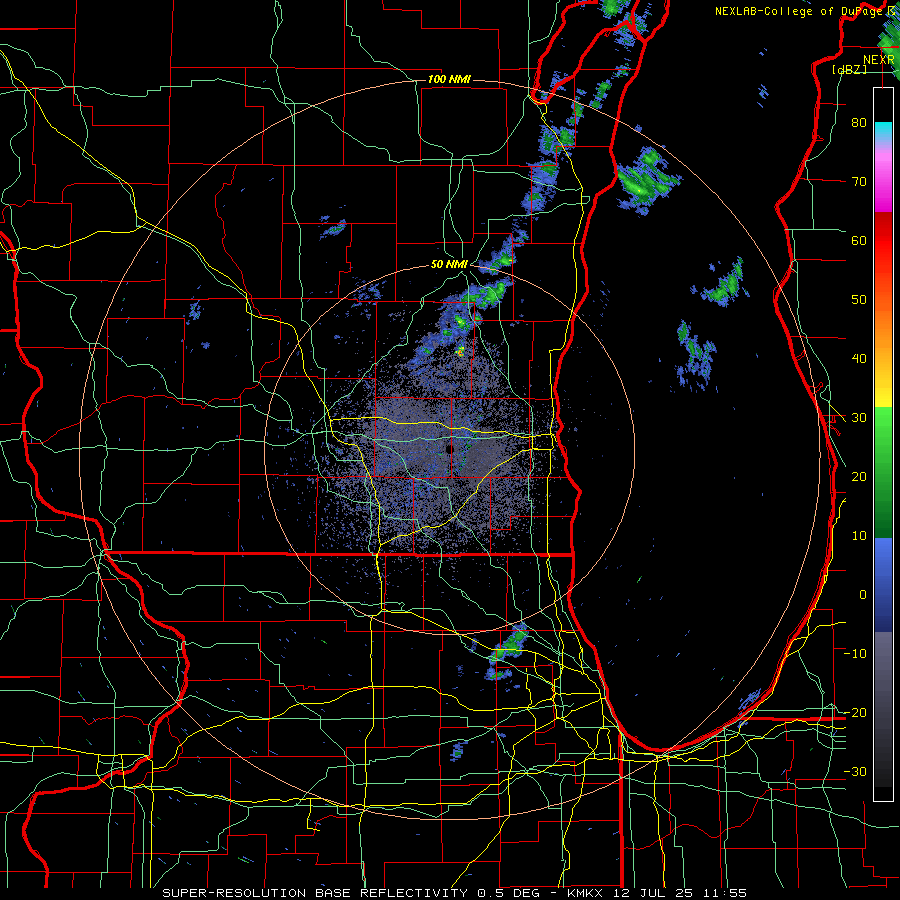Viewport: 900px width, 900px height.
Task: Click the -10 value on the dBZ scale
Action: click(855, 654)
